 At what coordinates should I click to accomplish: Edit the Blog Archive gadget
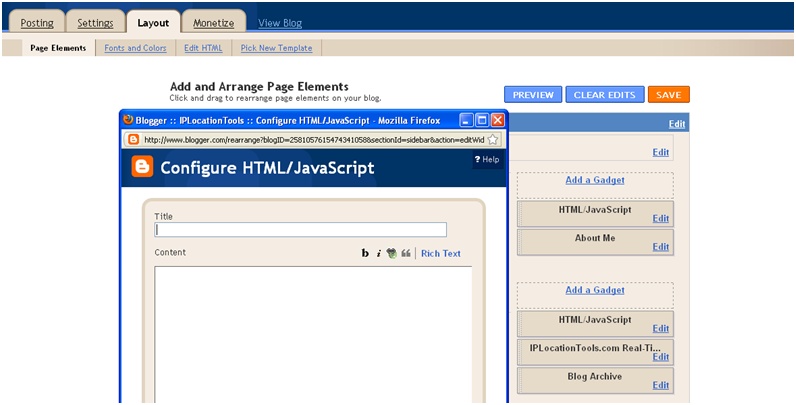click(x=660, y=385)
